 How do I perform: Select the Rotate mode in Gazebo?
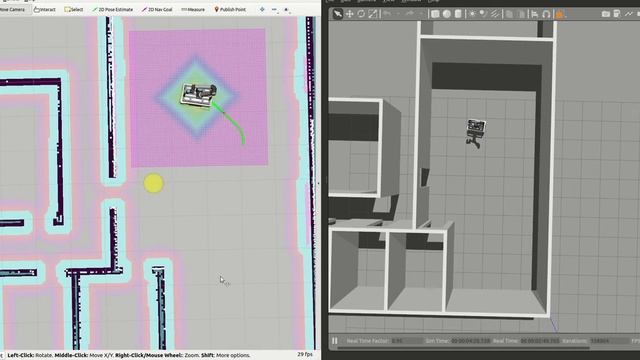361,14
